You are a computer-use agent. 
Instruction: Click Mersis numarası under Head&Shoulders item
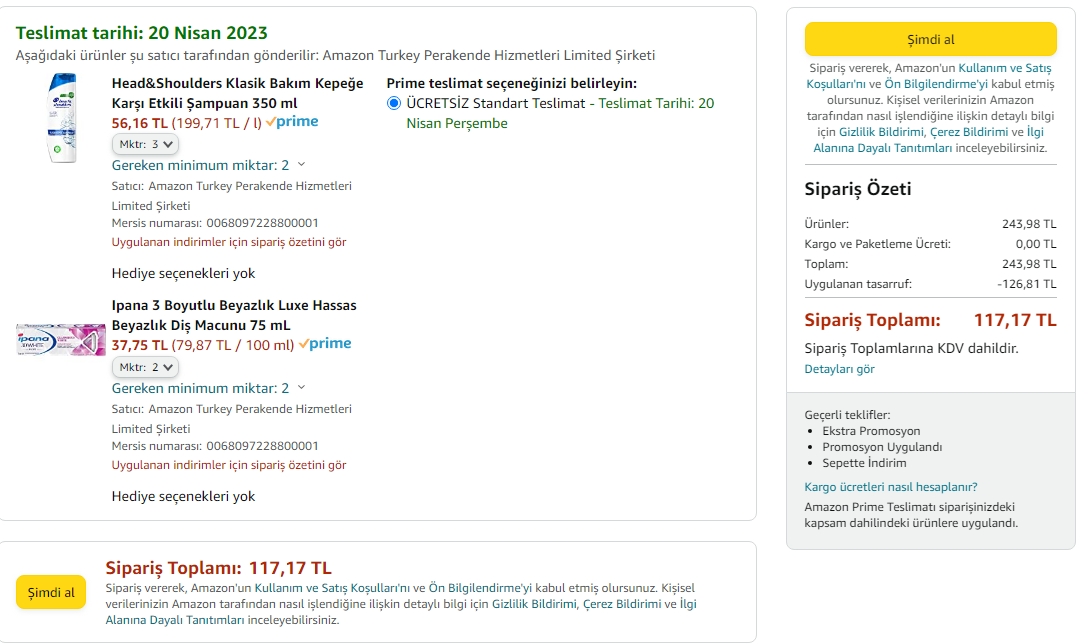click(x=215, y=223)
